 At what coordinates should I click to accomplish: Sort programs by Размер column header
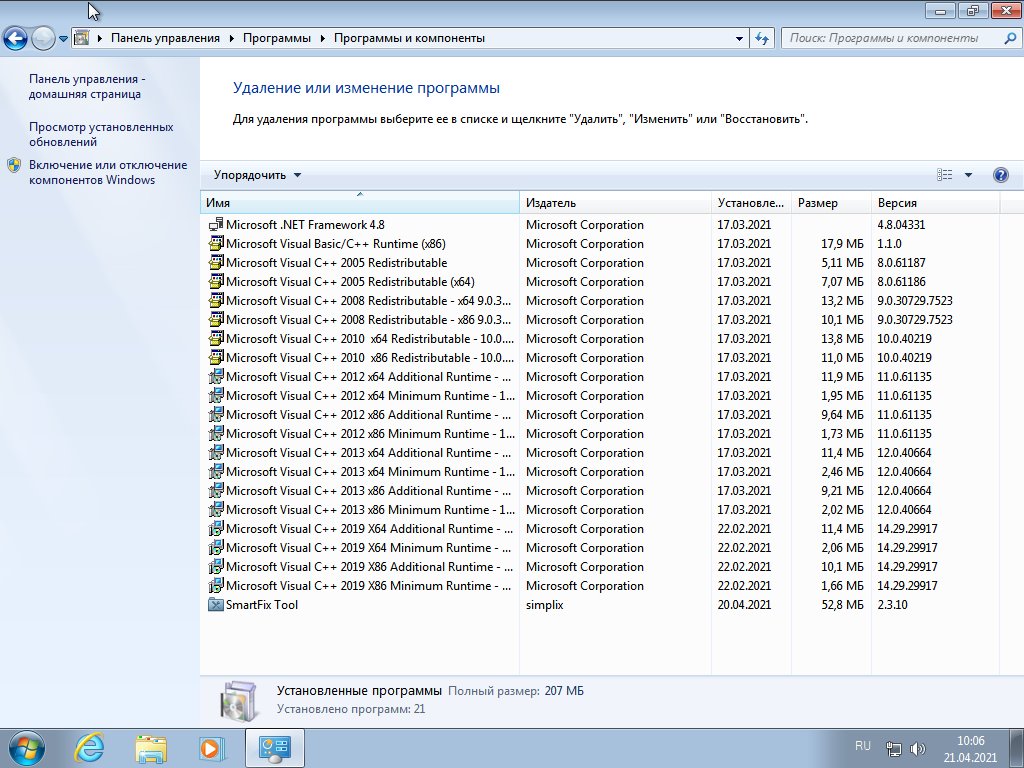coord(830,203)
